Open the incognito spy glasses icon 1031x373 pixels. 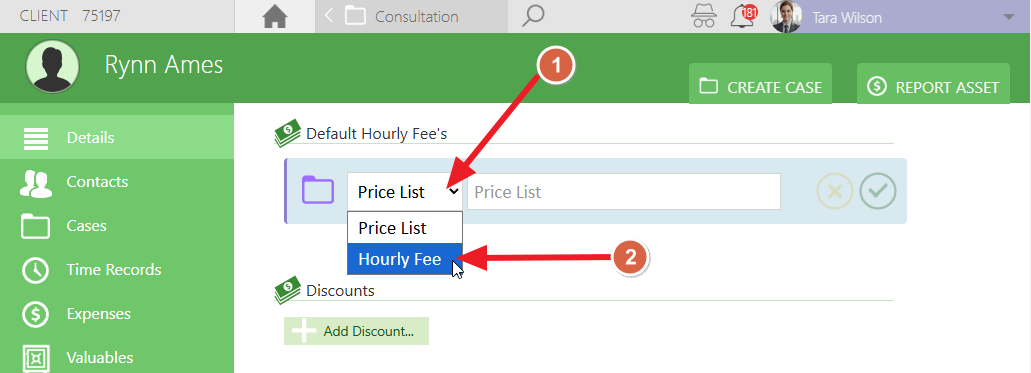click(704, 16)
